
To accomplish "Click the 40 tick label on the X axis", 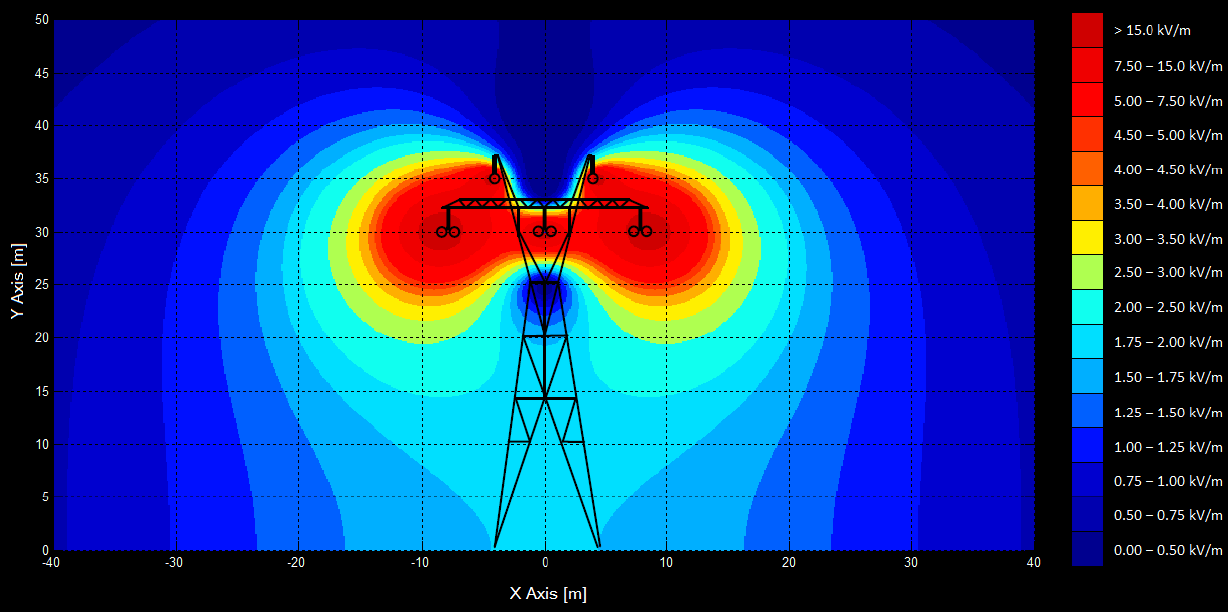I will coord(1033,563).
